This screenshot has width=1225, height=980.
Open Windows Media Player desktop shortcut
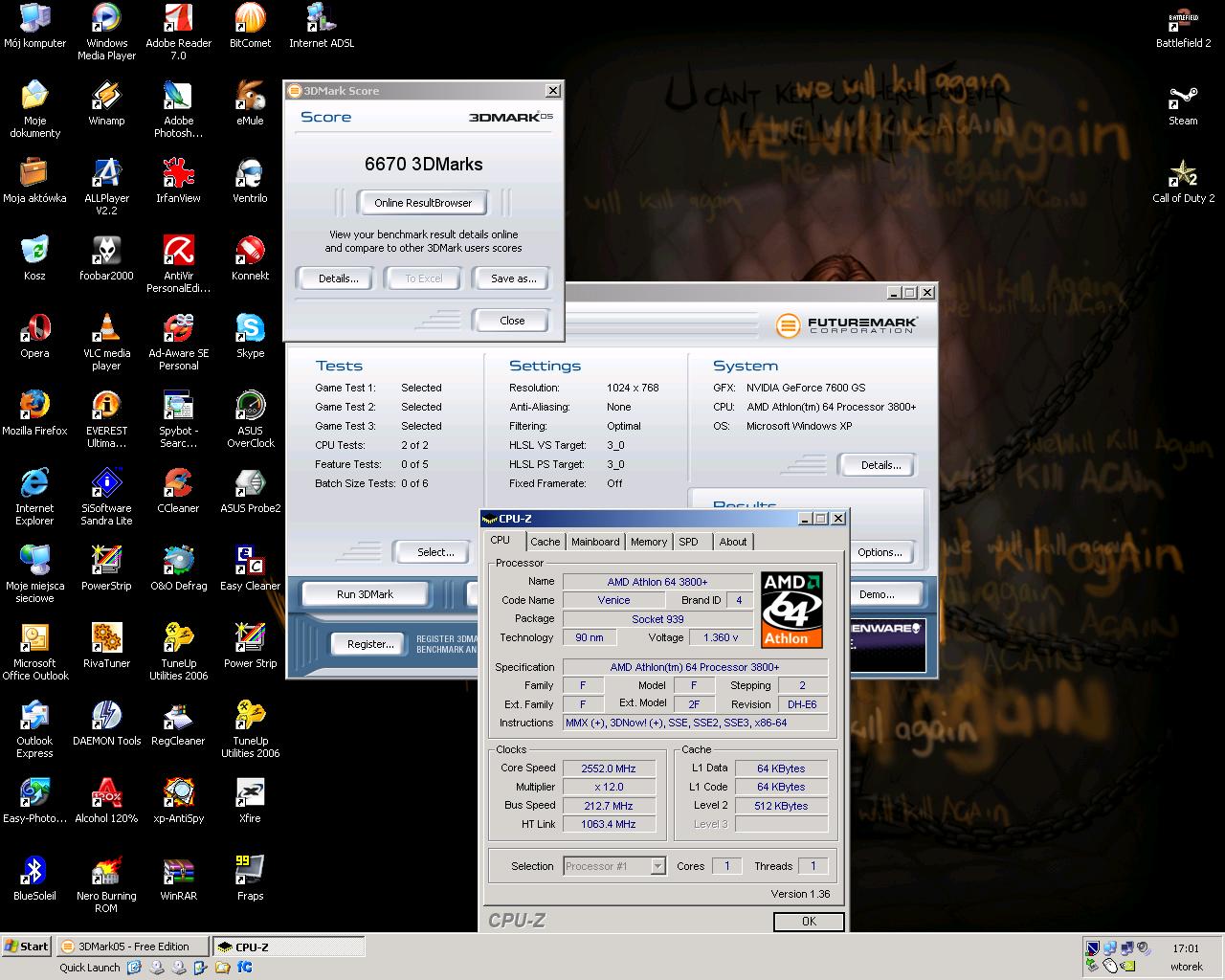pyautogui.click(x=106, y=33)
